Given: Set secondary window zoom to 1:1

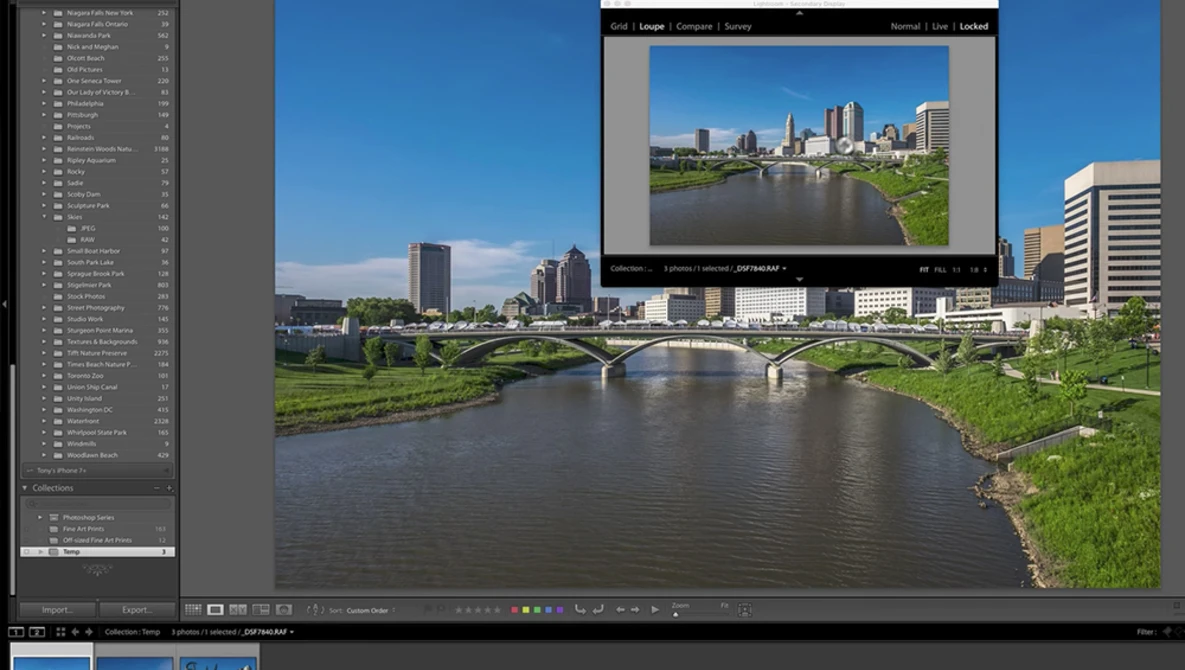Looking at the screenshot, I should click(x=956, y=270).
